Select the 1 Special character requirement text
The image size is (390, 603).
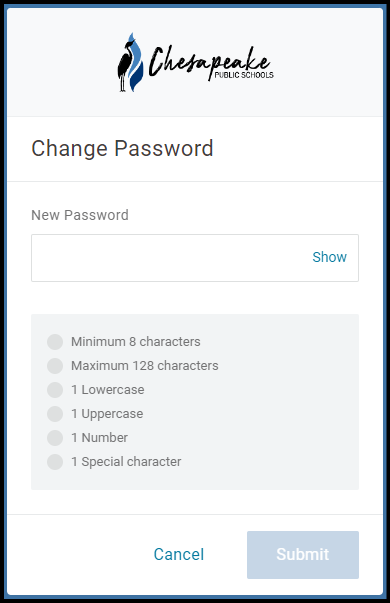126,461
